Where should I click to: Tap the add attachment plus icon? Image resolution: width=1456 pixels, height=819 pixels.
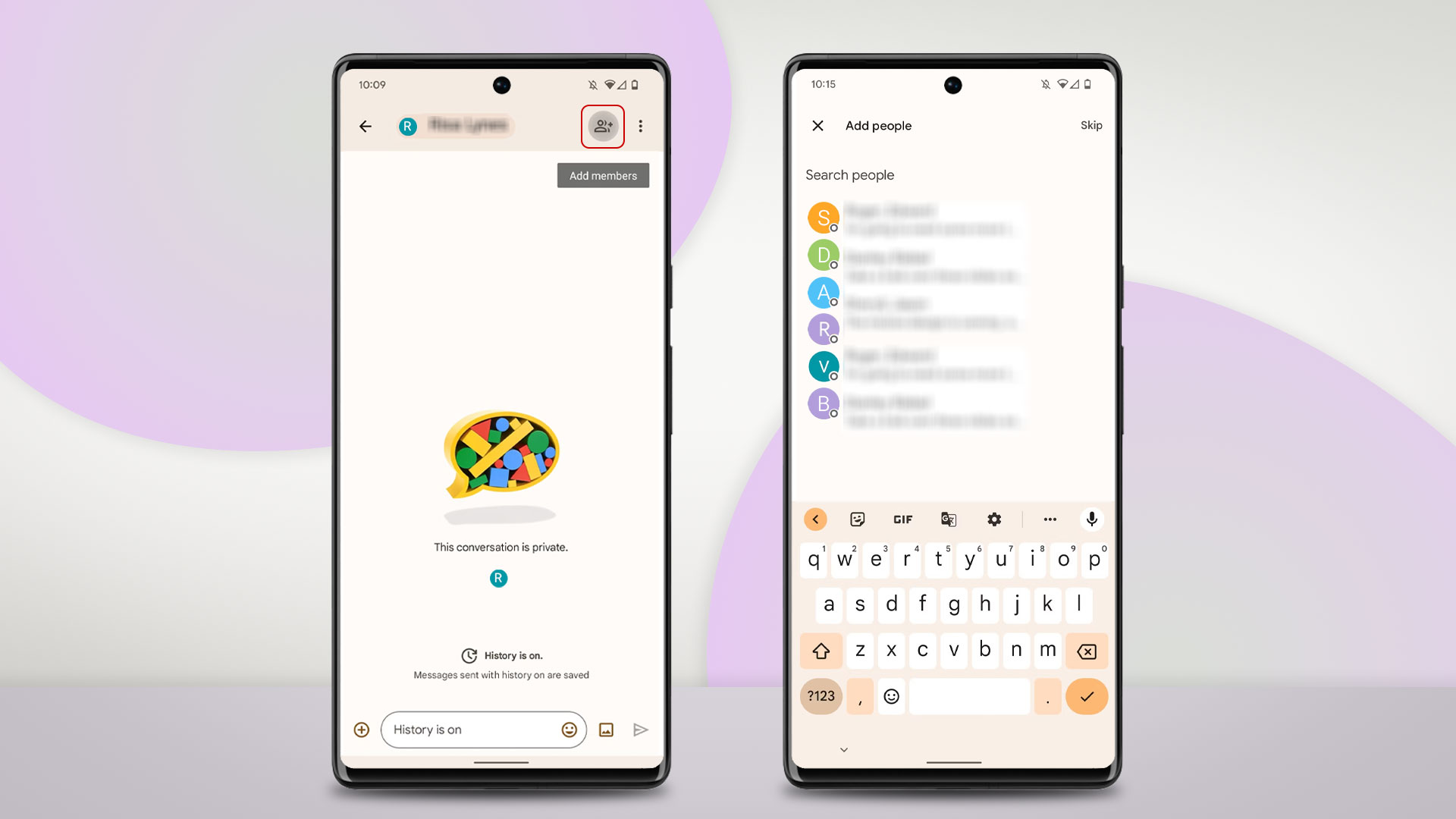tap(361, 730)
